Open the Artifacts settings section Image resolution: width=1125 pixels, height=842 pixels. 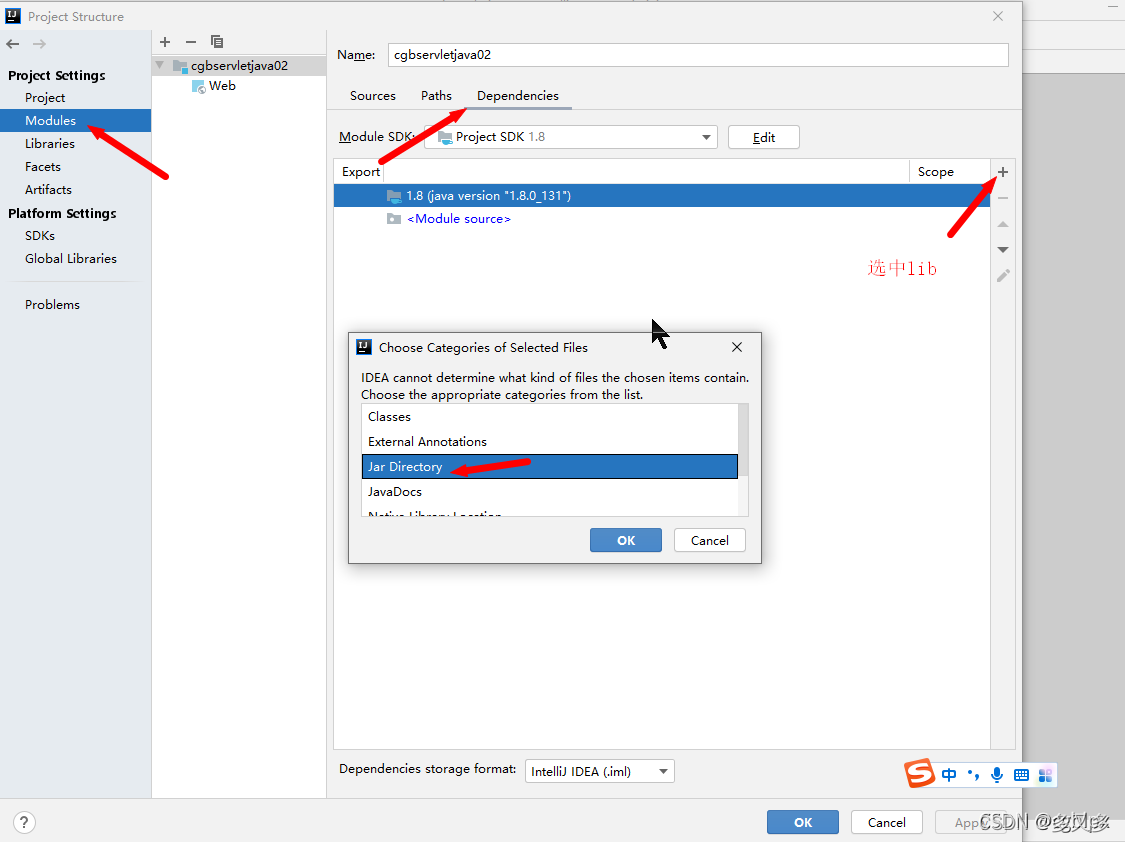coord(48,189)
